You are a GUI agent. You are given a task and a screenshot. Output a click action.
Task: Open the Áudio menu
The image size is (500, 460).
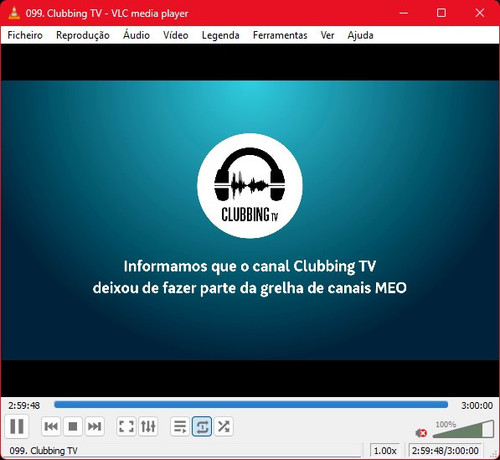point(136,35)
